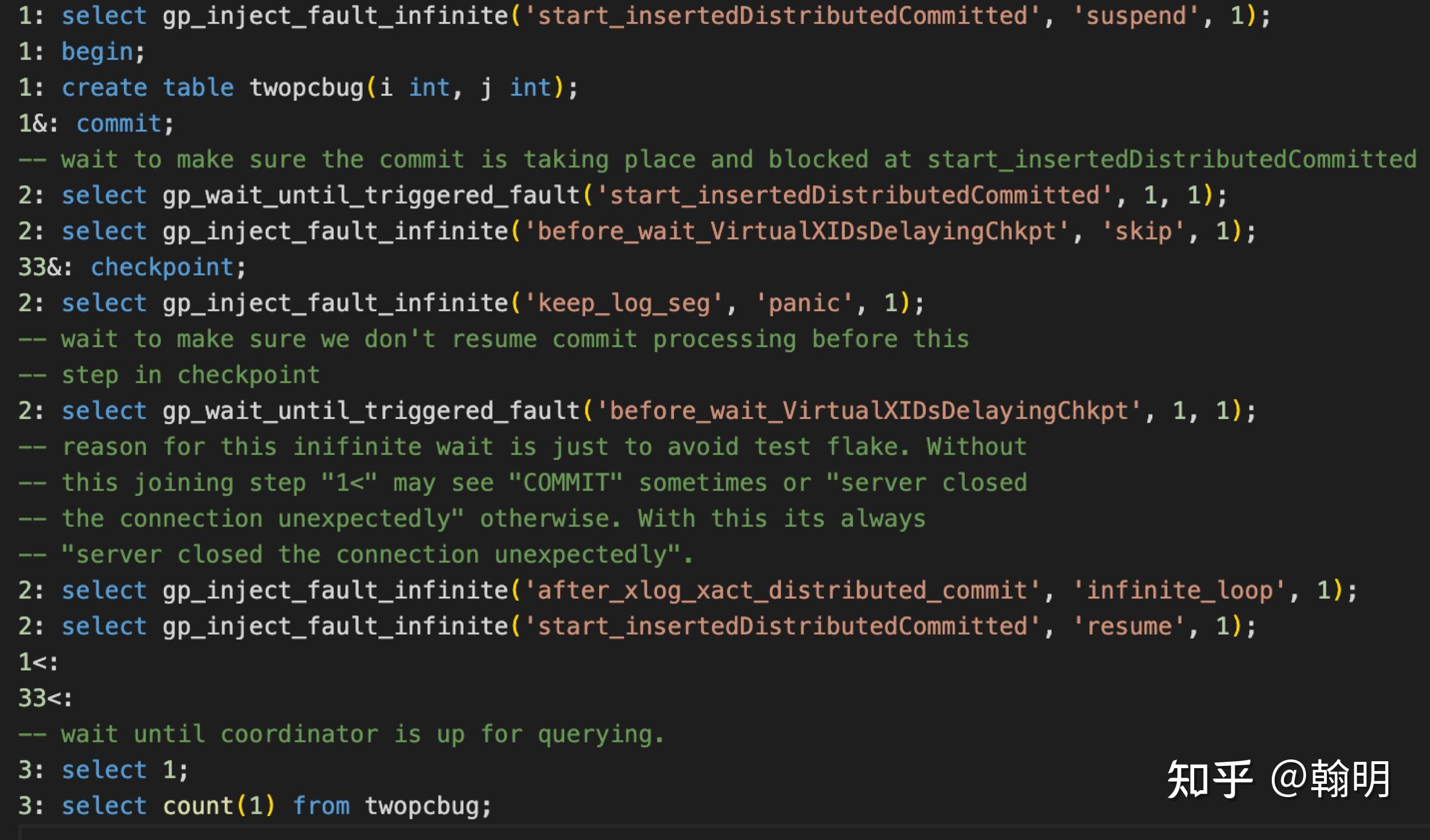Click the 'from' keyword in last query
The height and width of the screenshot is (840, 1430).
(x=321, y=806)
